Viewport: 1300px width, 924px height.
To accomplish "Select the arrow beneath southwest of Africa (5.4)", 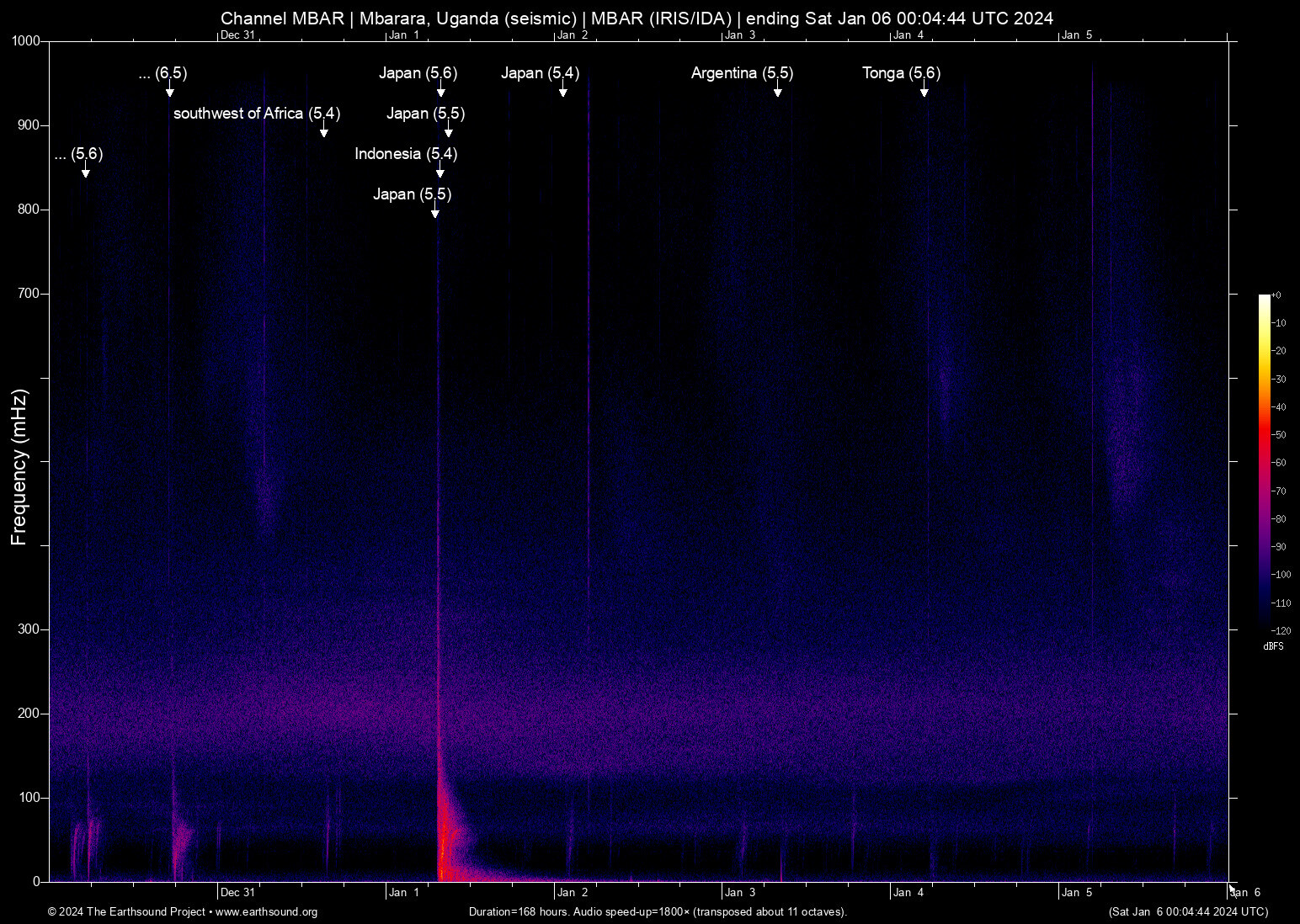I will coord(323,130).
